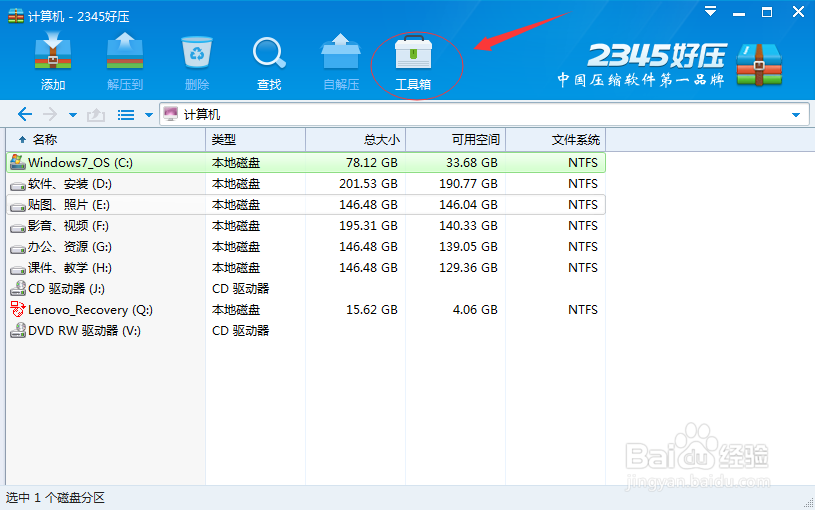Maximize the 2345好压 window

click(767, 12)
